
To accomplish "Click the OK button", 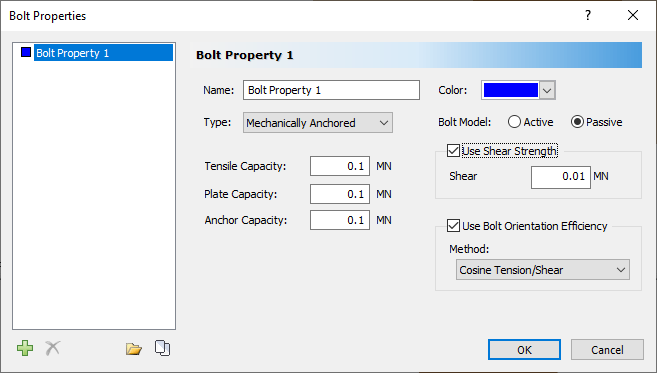I will coord(524,350).
